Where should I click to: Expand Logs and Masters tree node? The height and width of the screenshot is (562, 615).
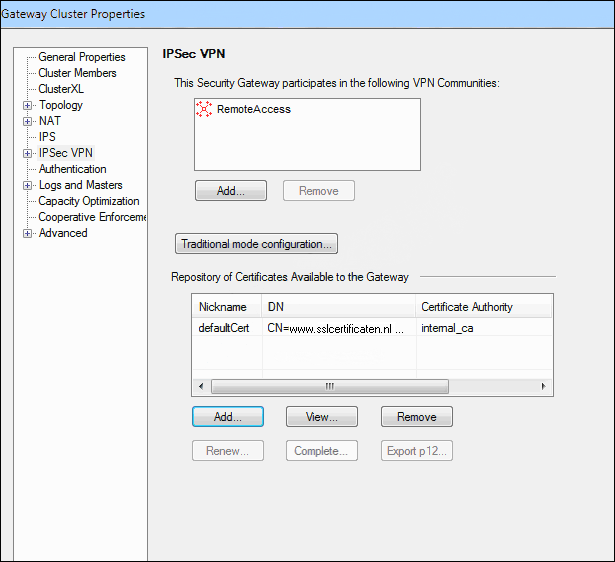[x=27, y=185]
